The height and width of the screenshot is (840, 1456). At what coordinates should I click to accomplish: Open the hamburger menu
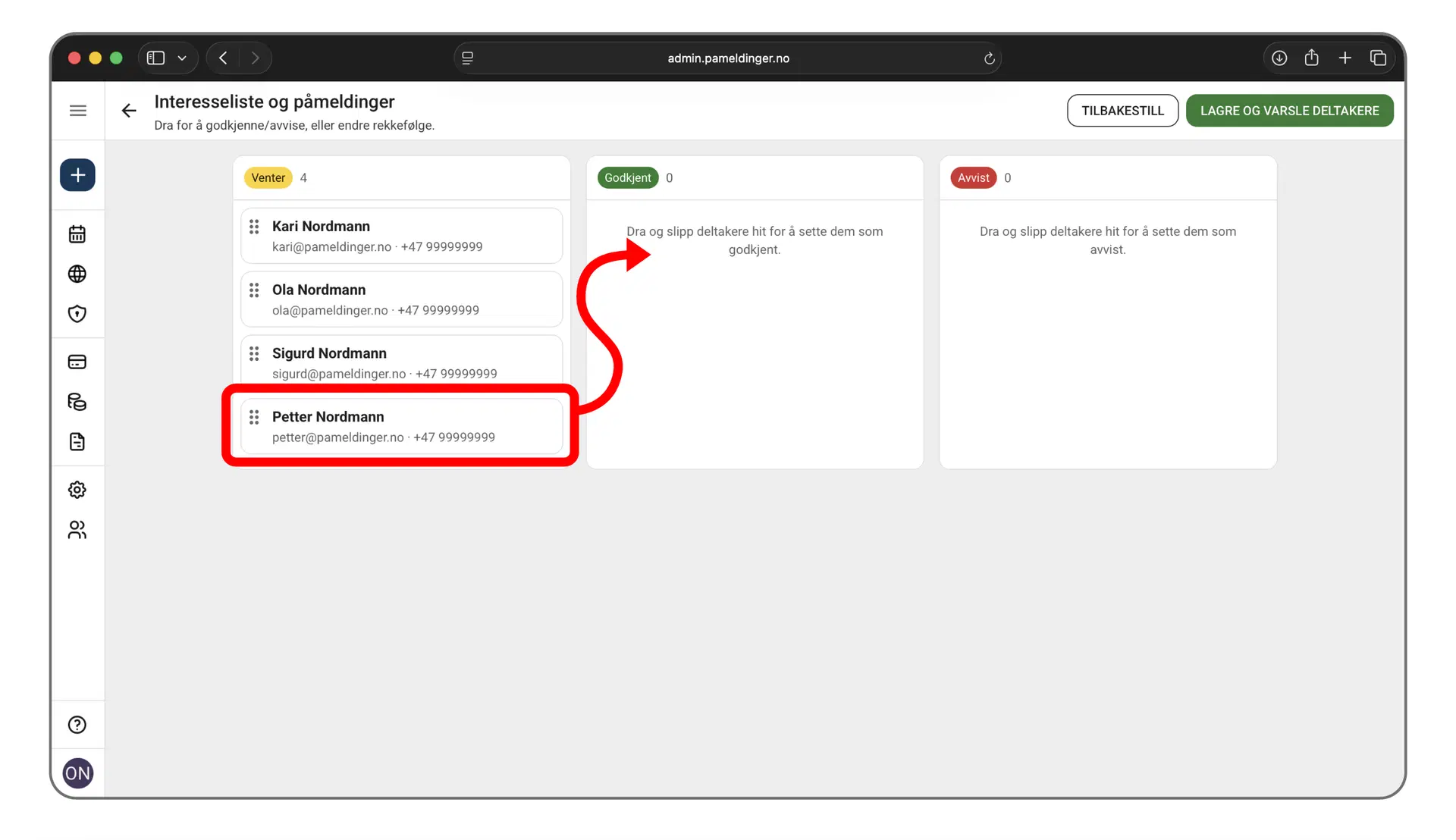tap(78, 111)
